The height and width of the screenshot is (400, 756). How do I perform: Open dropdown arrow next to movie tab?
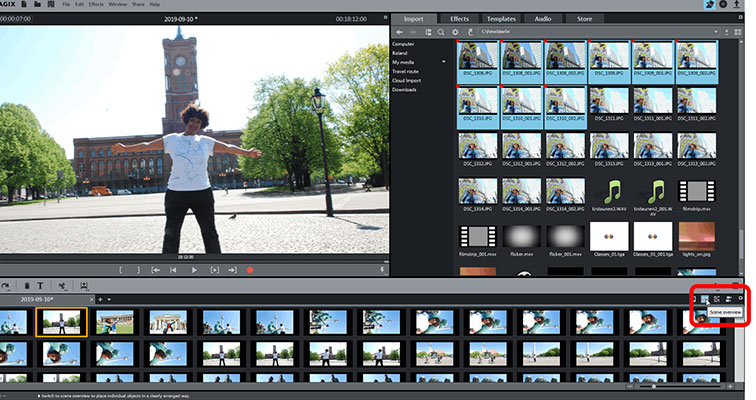(110, 299)
